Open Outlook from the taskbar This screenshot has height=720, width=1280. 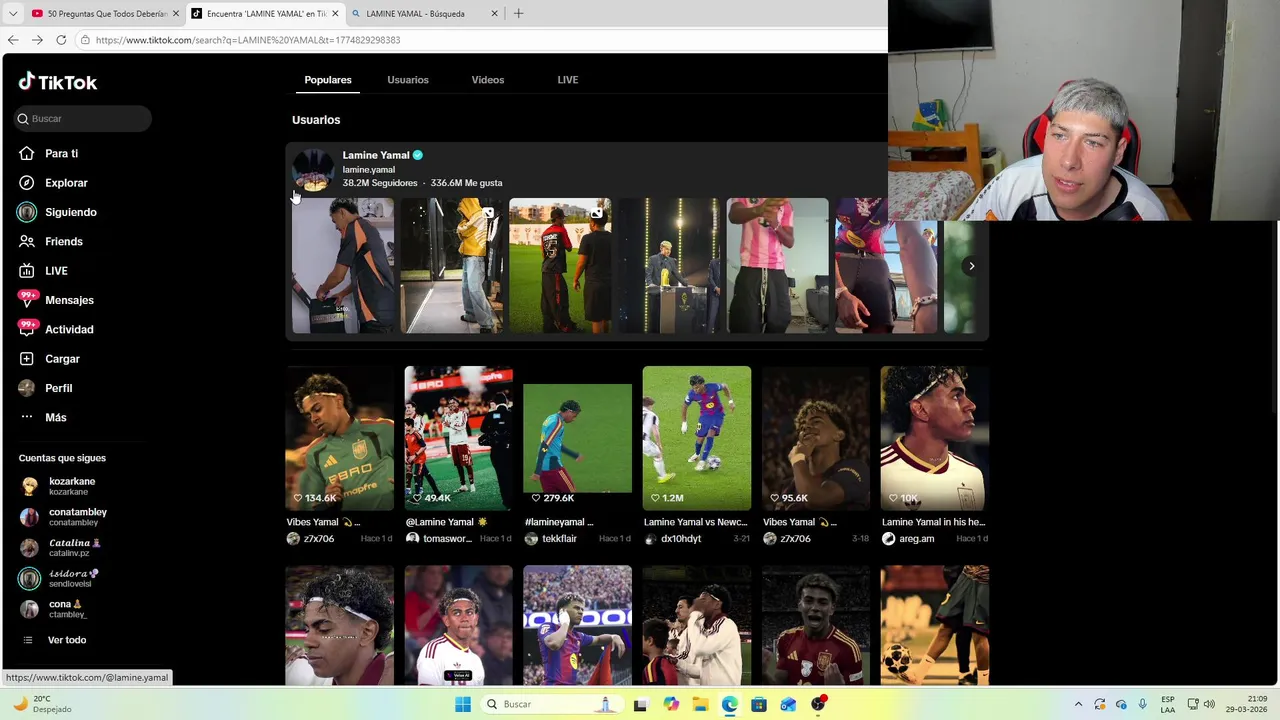coord(789,704)
